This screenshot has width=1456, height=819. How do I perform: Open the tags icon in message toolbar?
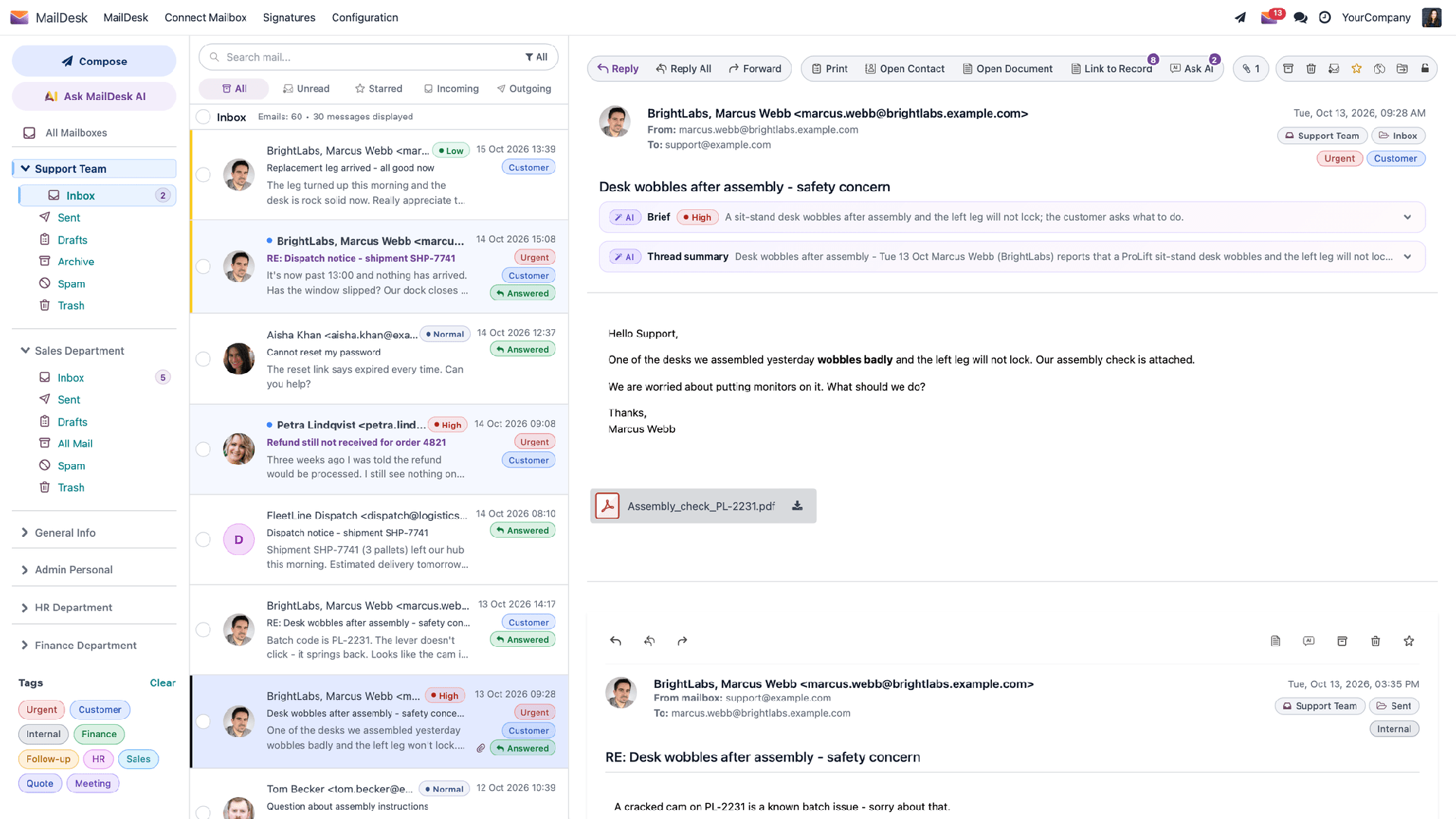[x=1379, y=69]
